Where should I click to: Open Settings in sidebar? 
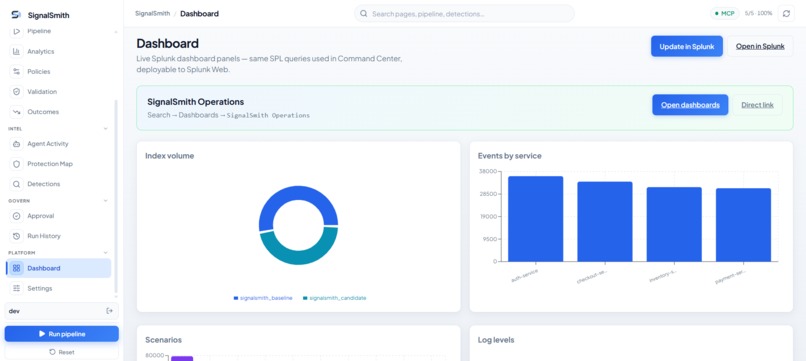(60, 288)
